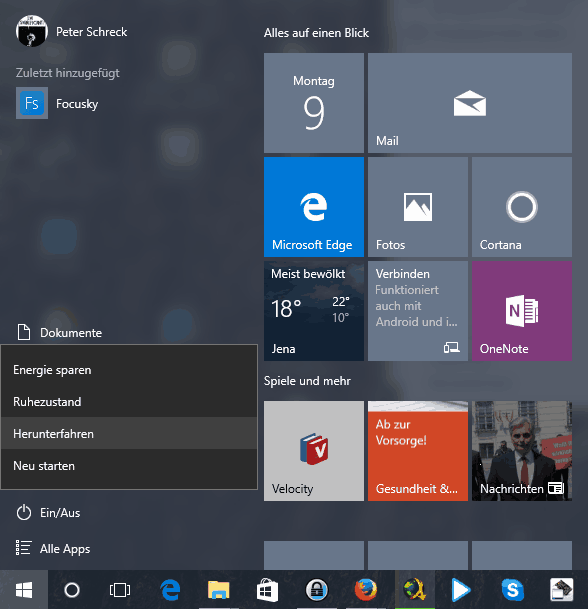This screenshot has width=588, height=609.
Task: Click the Peter Schreck account name
Action: [x=91, y=32]
